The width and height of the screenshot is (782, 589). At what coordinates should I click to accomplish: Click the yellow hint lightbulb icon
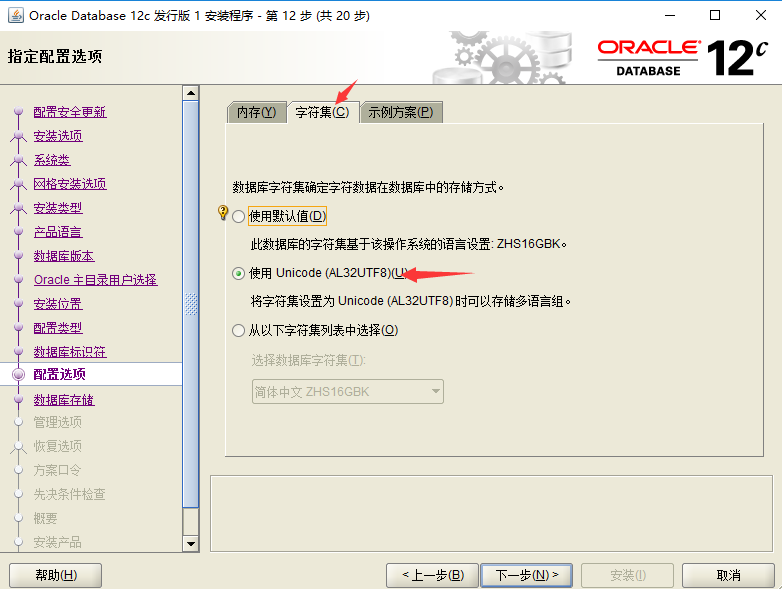click(x=223, y=212)
